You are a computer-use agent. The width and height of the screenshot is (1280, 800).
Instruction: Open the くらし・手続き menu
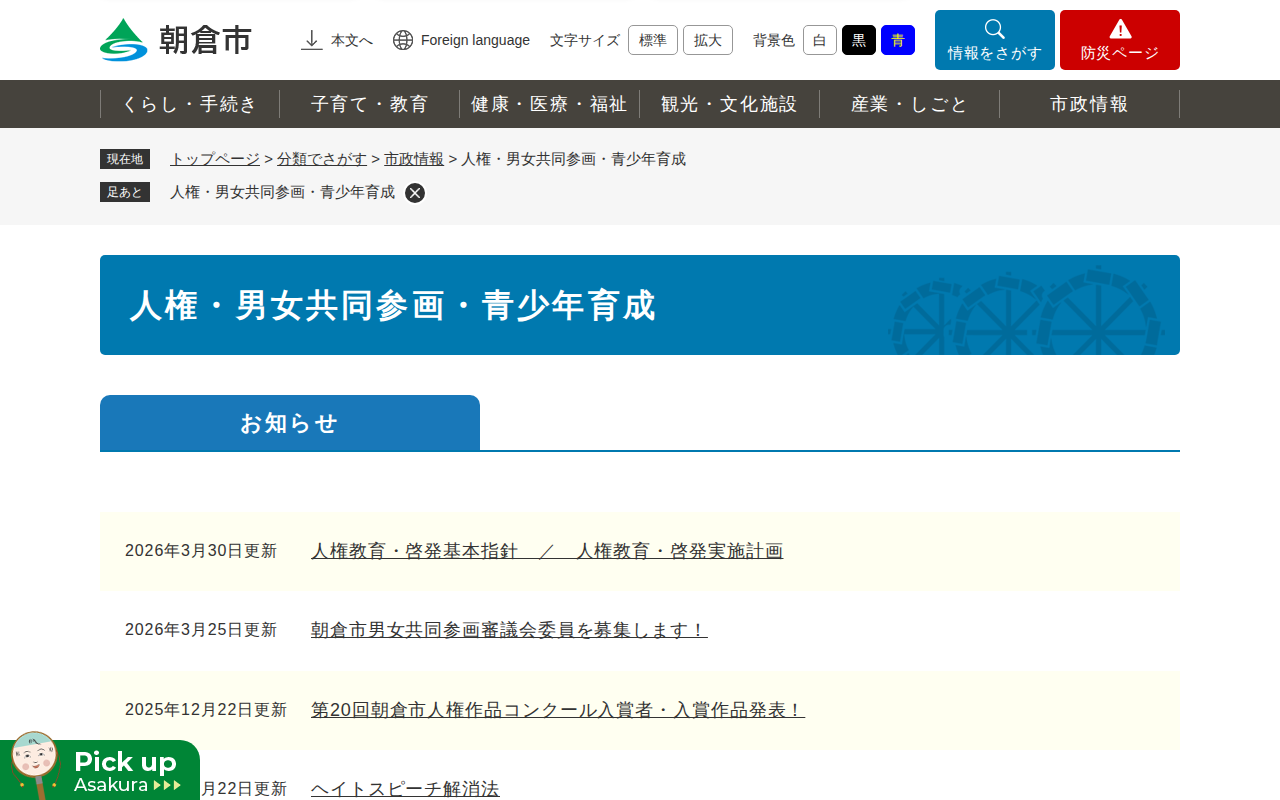pyautogui.click(x=190, y=104)
